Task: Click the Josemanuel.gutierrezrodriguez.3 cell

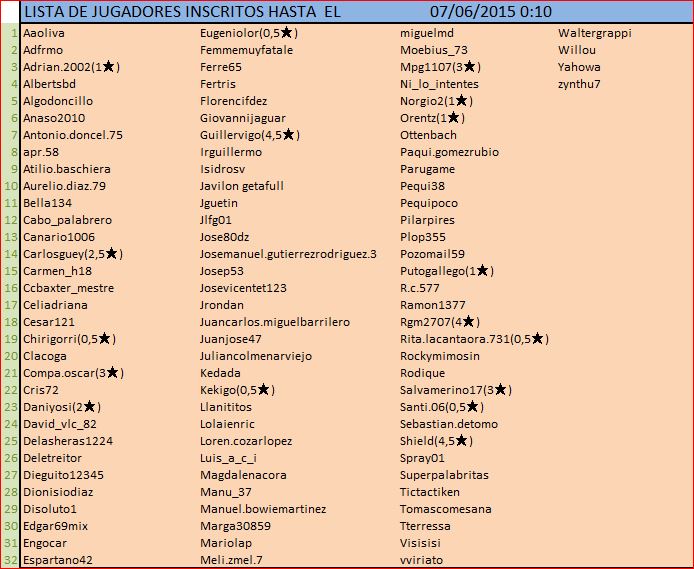Action: pos(288,254)
